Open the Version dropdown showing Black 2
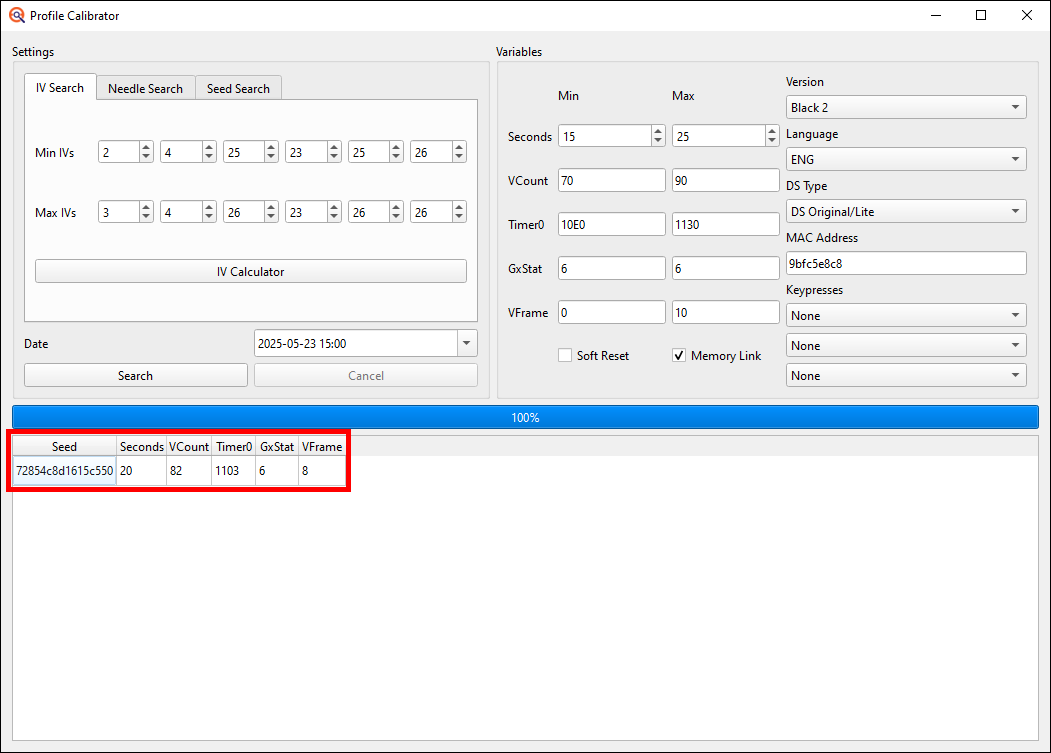 click(x=906, y=107)
